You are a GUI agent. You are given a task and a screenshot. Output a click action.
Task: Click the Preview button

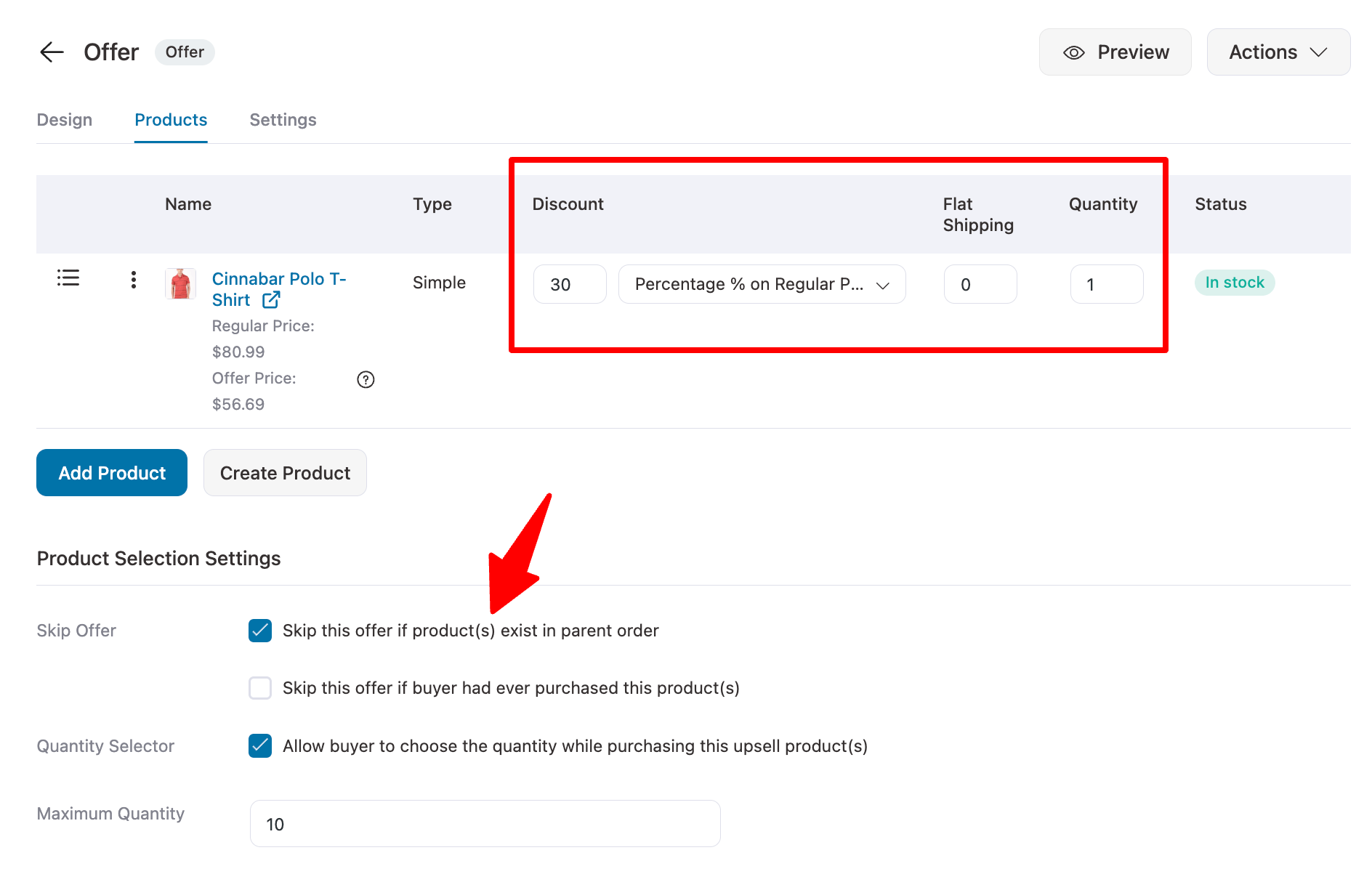[1115, 52]
